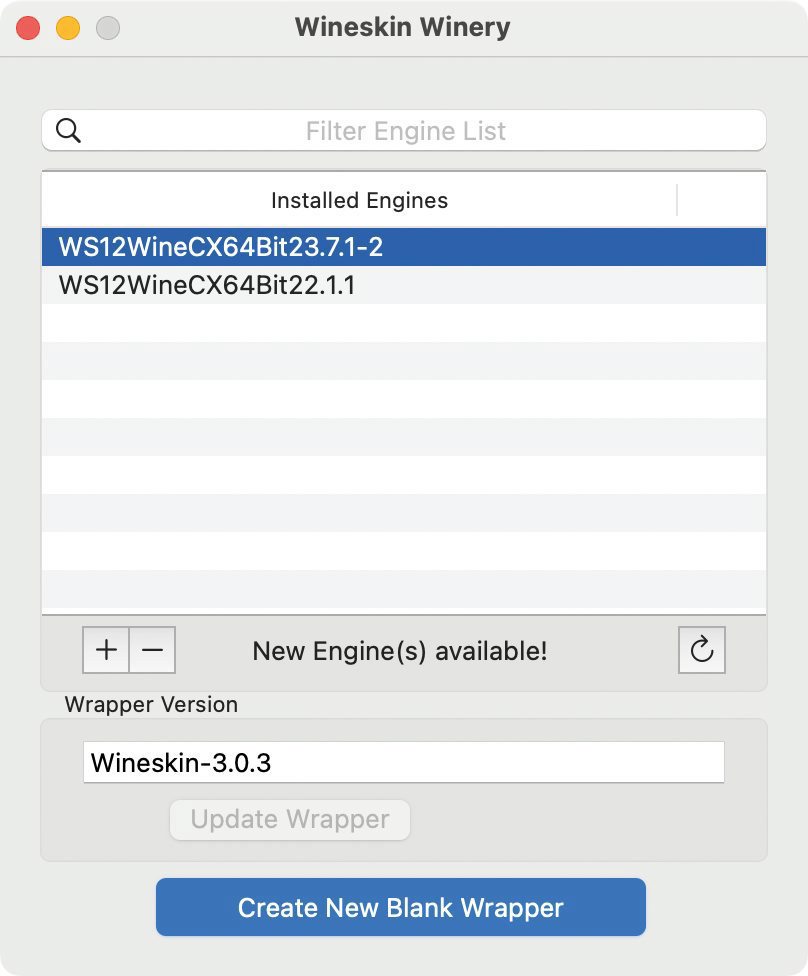Viewport: 808px width, 976px height.
Task: Click the plus icon to add engine
Action: click(x=106, y=650)
